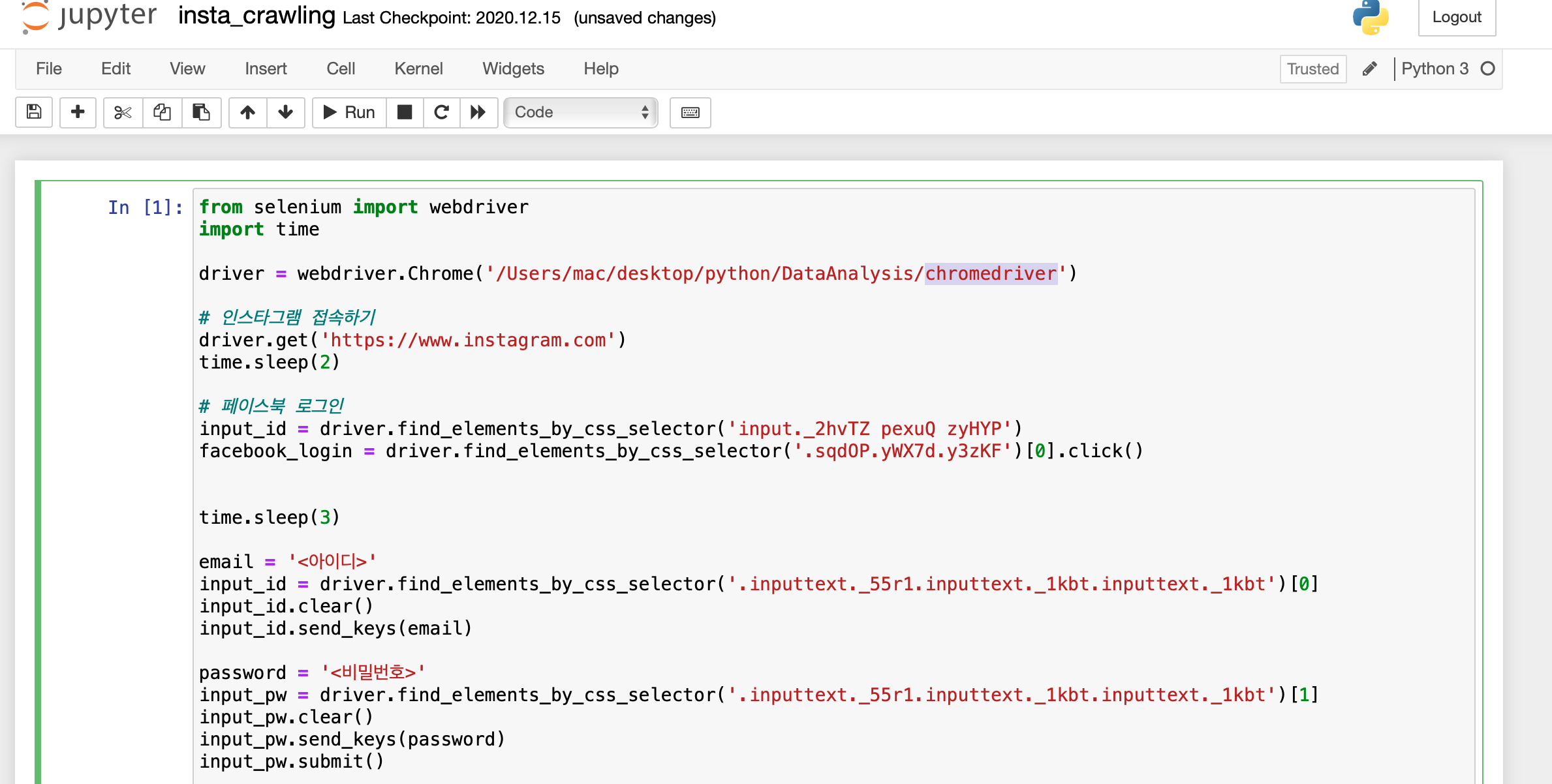The height and width of the screenshot is (784, 1552).
Task: Click the Trusted notebook button
Action: 1313,68
